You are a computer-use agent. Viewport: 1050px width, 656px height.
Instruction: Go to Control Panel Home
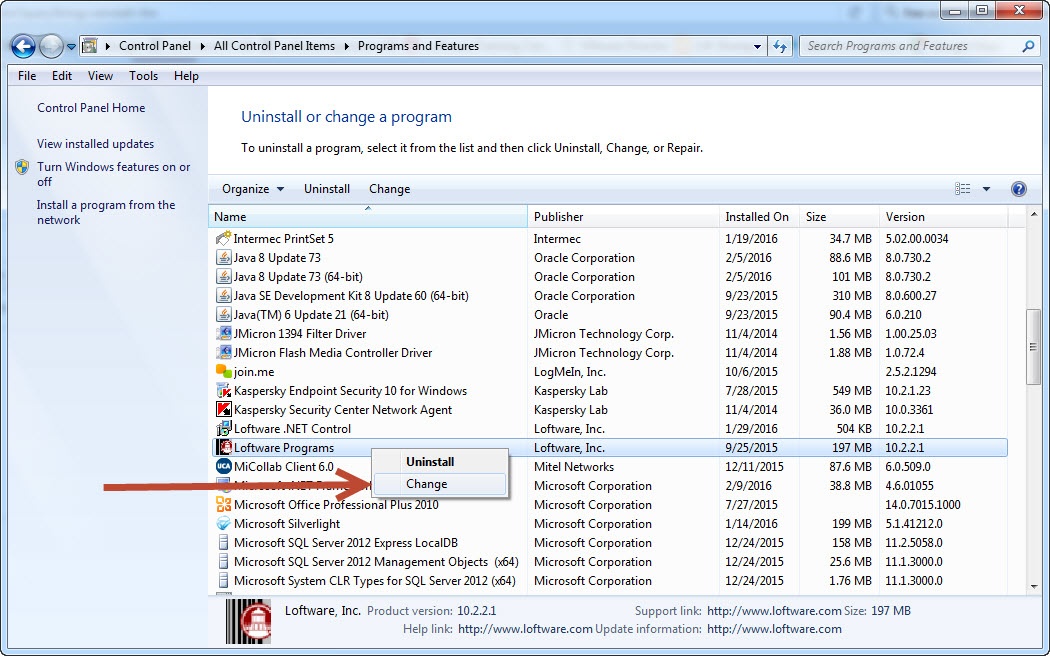click(x=91, y=108)
